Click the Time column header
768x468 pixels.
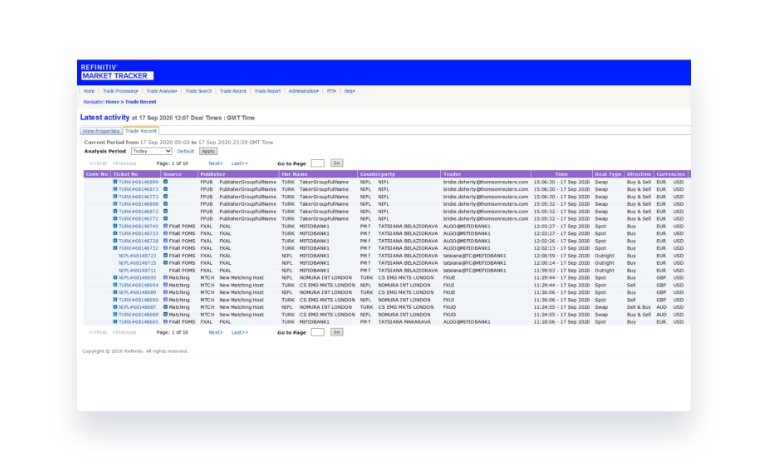click(560, 174)
